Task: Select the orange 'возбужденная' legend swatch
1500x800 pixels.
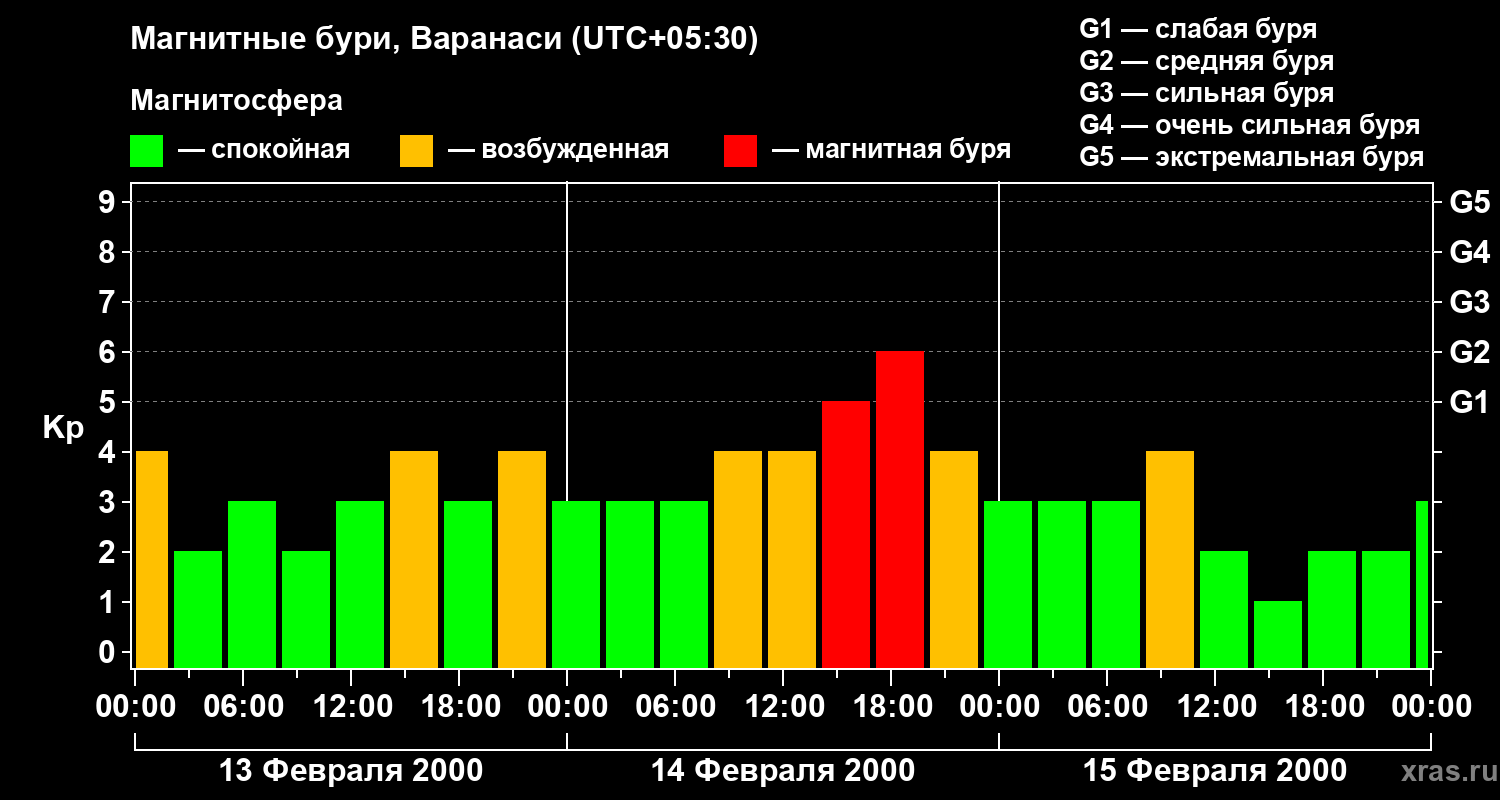Action: (x=416, y=151)
